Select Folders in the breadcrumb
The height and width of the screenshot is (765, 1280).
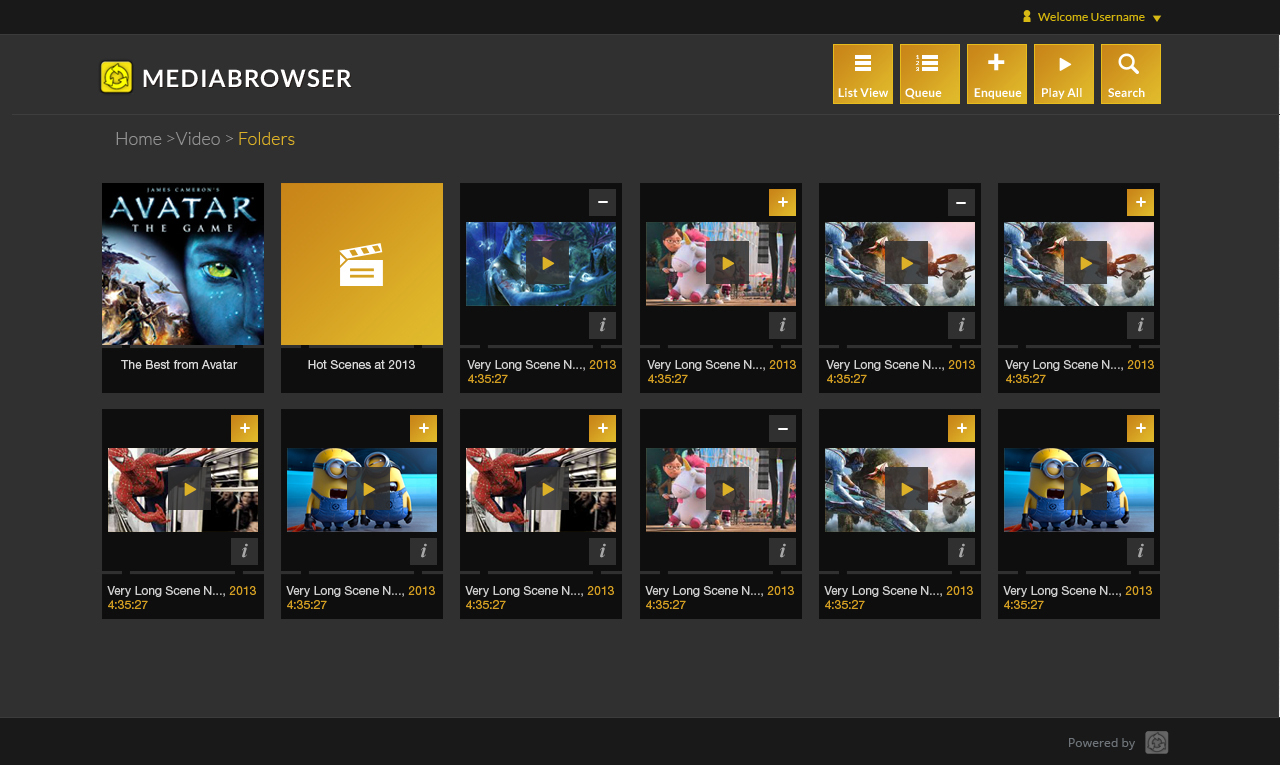266,138
